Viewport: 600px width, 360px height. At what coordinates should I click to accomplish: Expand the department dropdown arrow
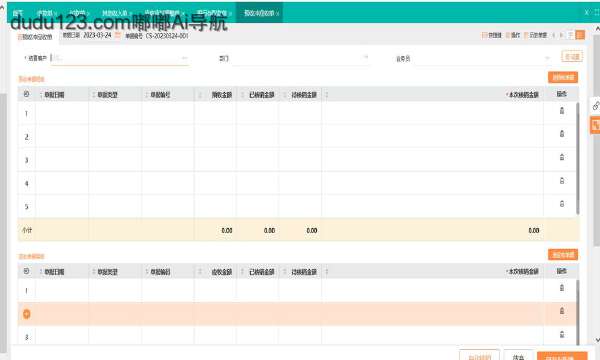[x=365, y=57]
